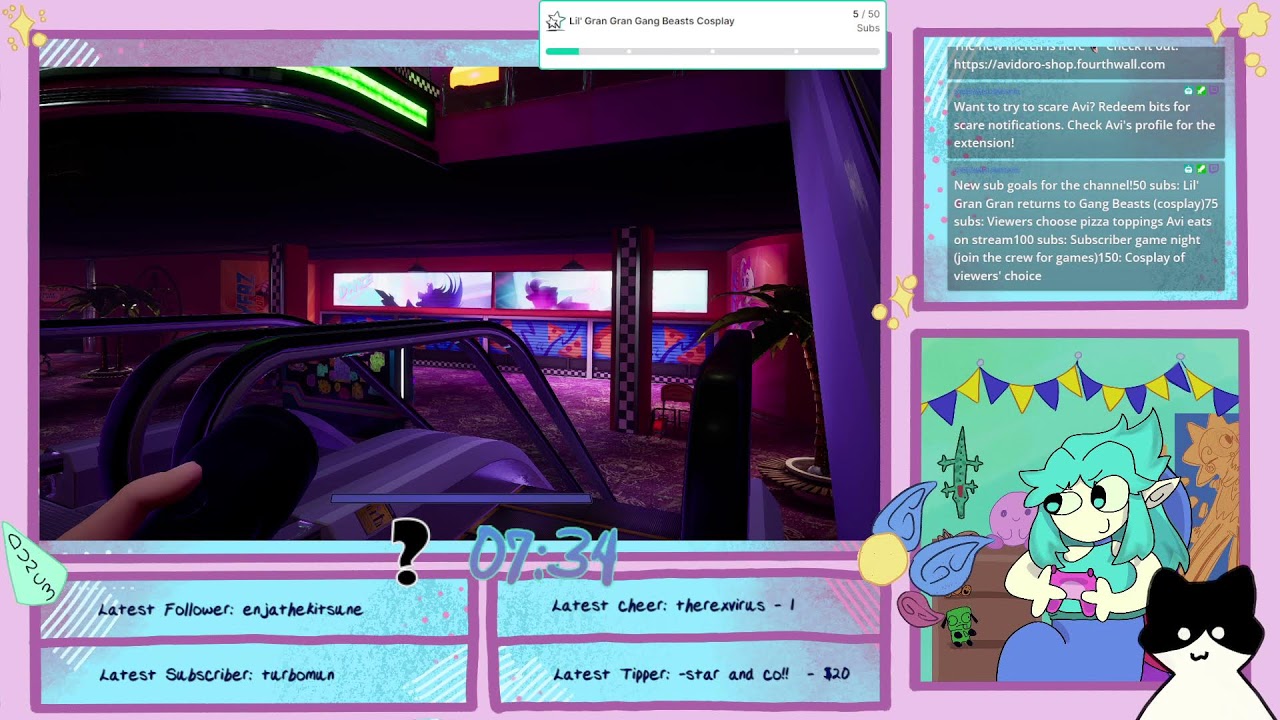The width and height of the screenshot is (1280, 720).
Task: Click "Latest Subscriber: turbomun" label
Action: point(217,675)
